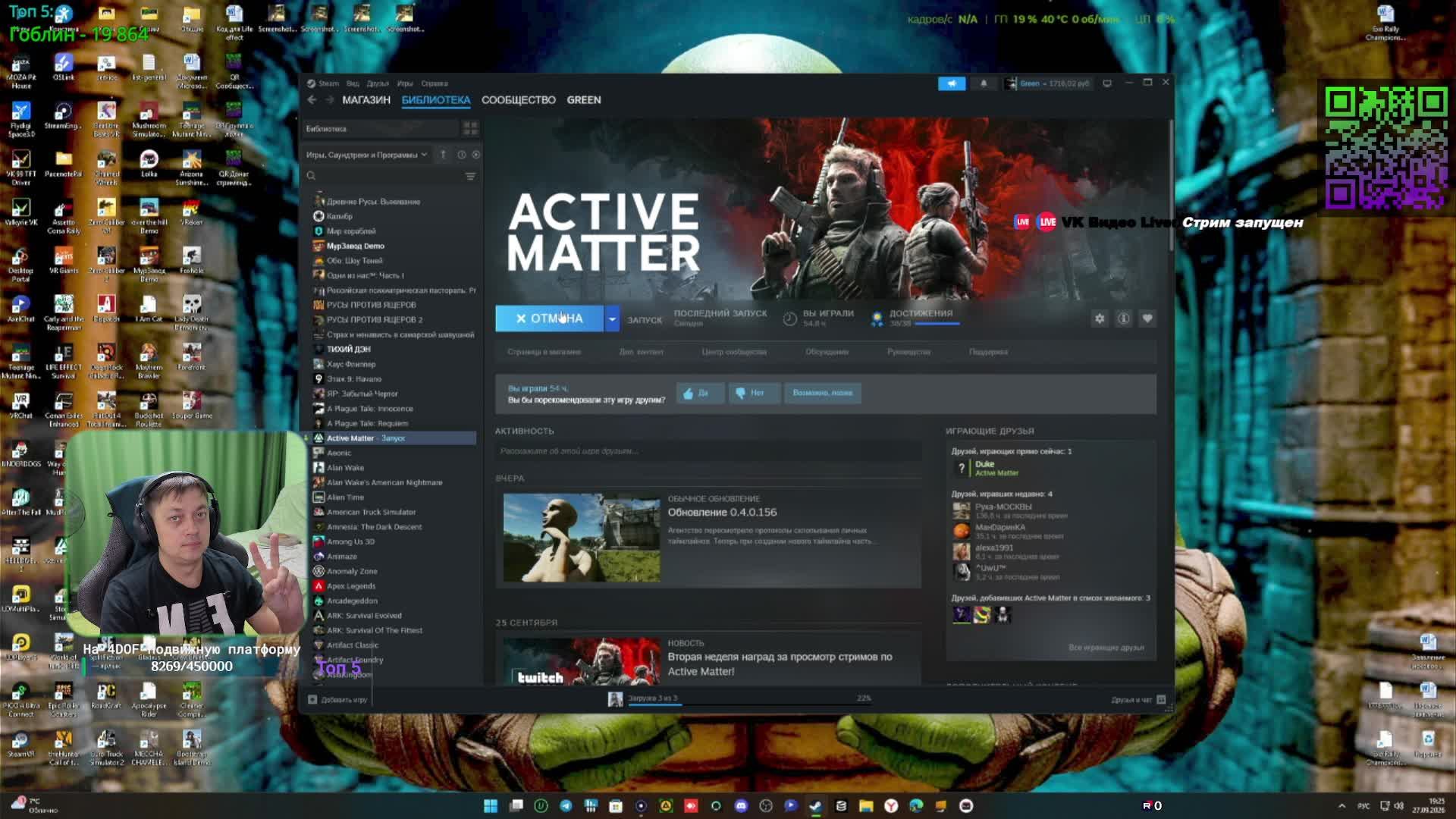This screenshot has width=1456, height=819.
Task: Expand the Игры, Саундтреки и Программы filter dropdown
Action: pos(366,155)
